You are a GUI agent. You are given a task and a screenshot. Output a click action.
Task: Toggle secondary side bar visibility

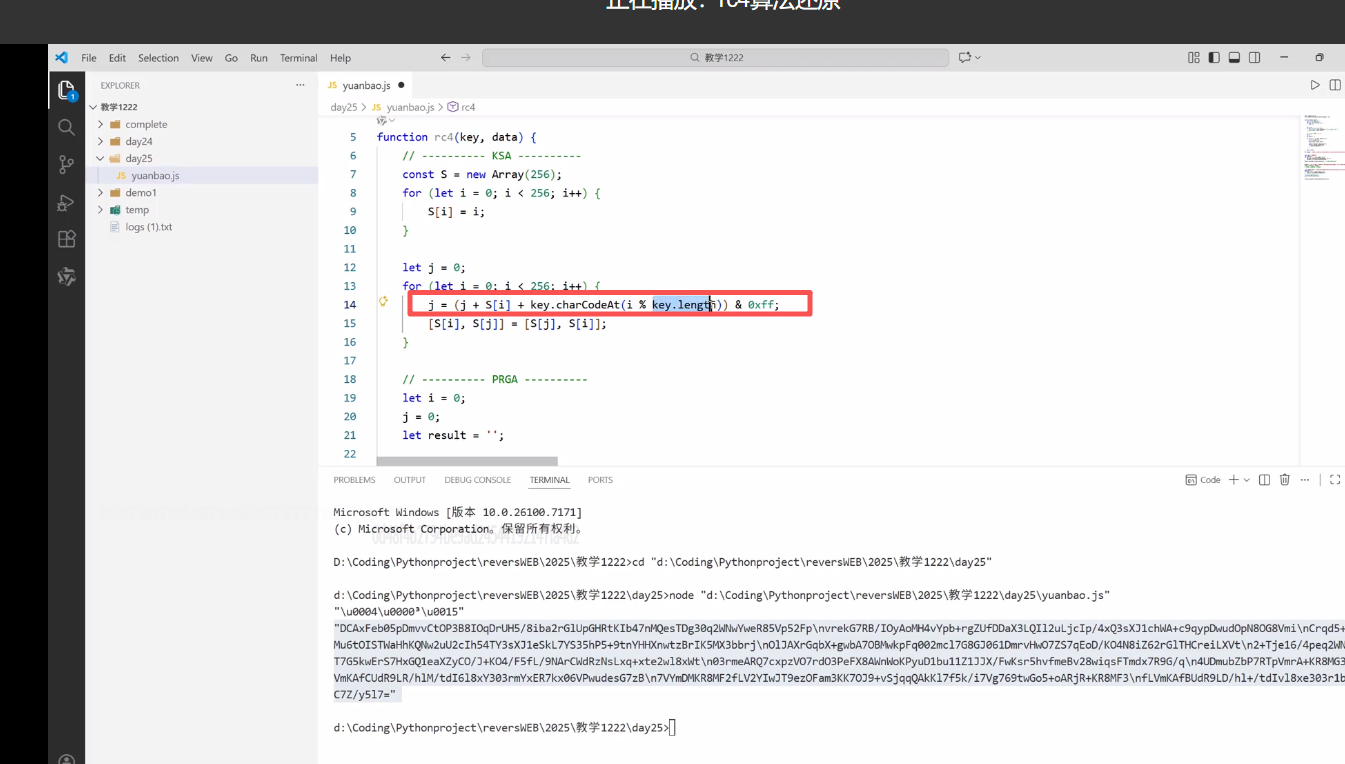click(x=1255, y=58)
